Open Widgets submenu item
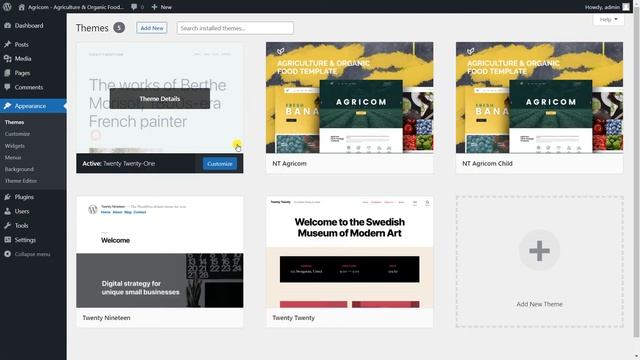Viewport: 640px width, 360px height. coord(15,146)
